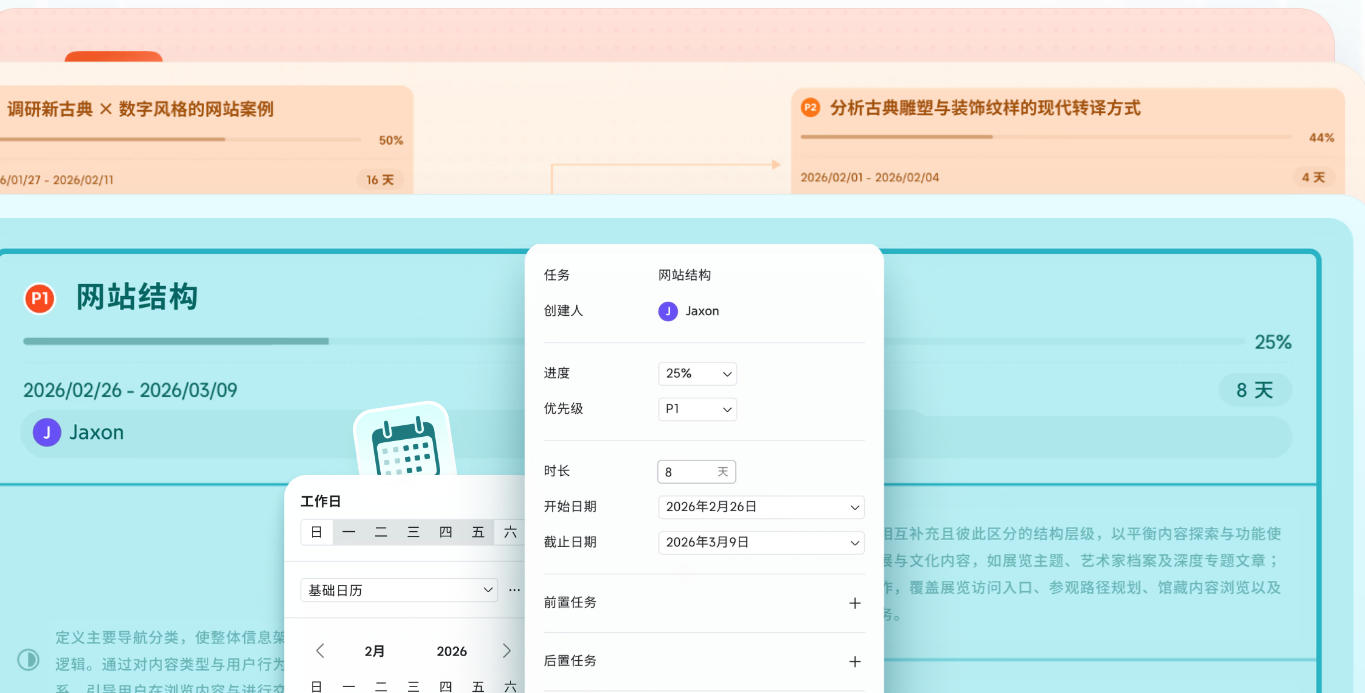Viewport: 1365px width, 693px height.
Task: Click the plus icon to add 前置任务
Action: pyautogui.click(x=855, y=602)
